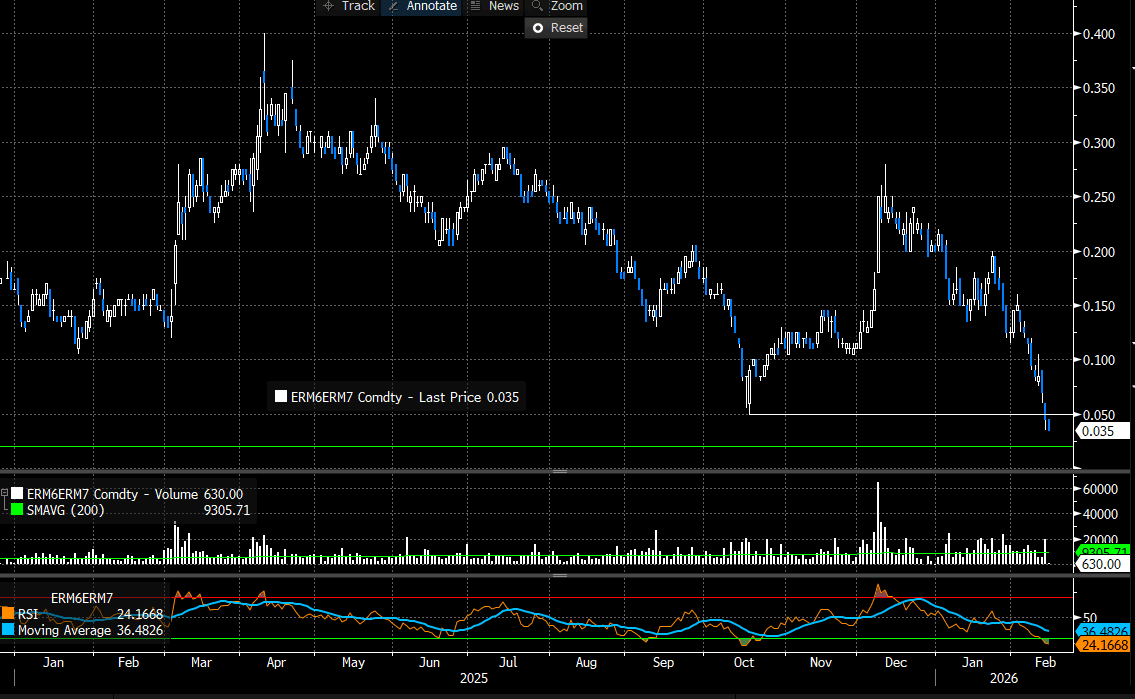Viewport: 1135px width, 699px height.
Task: Click the News list icon
Action: [476, 6]
